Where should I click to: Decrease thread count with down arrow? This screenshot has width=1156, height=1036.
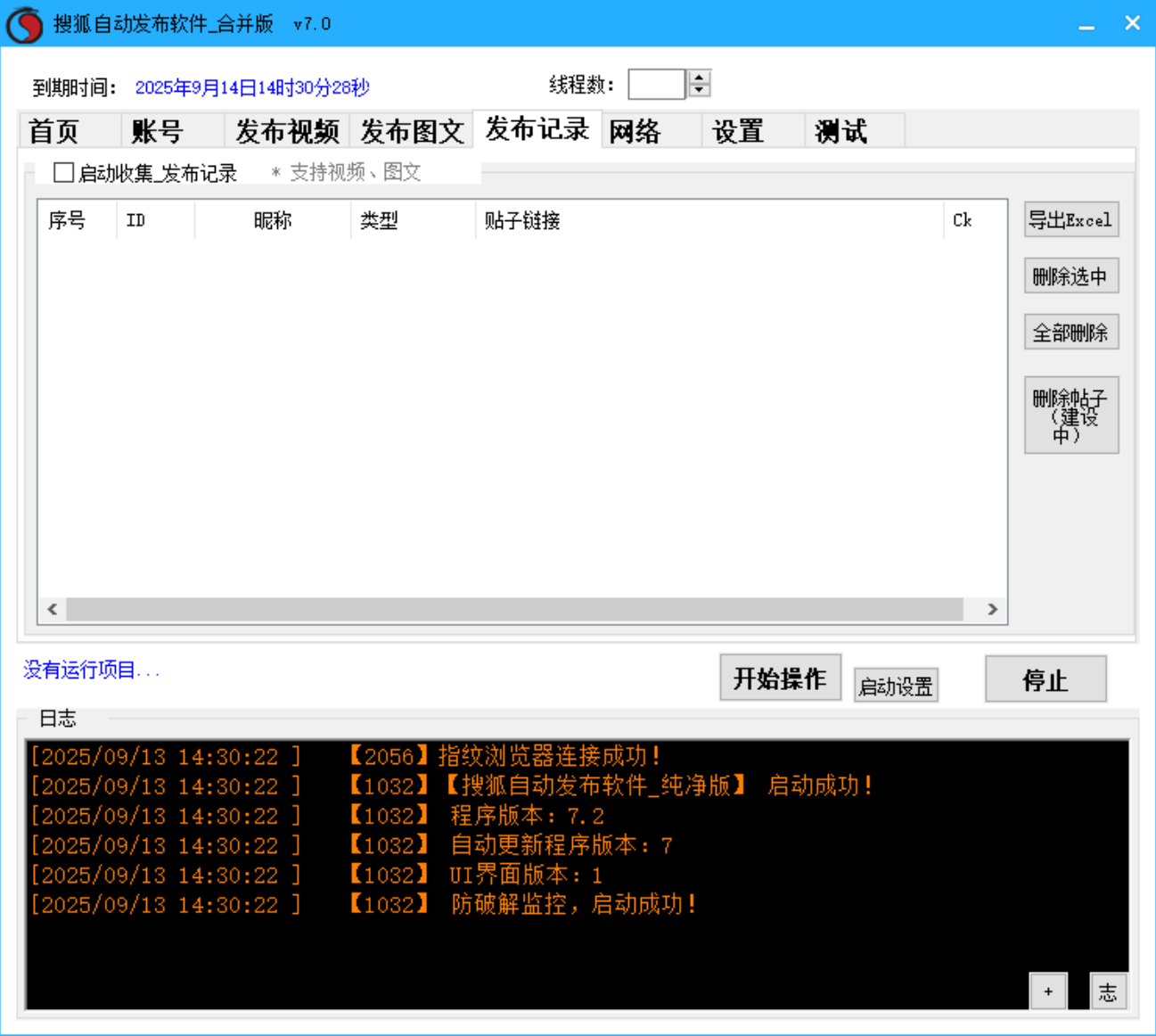pyautogui.click(x=700, y=90)
